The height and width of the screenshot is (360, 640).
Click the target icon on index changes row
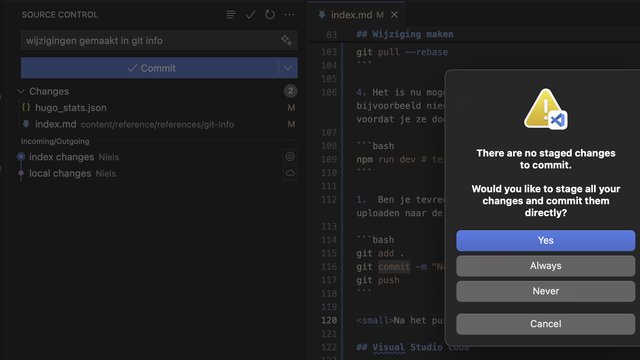point(290,157)
